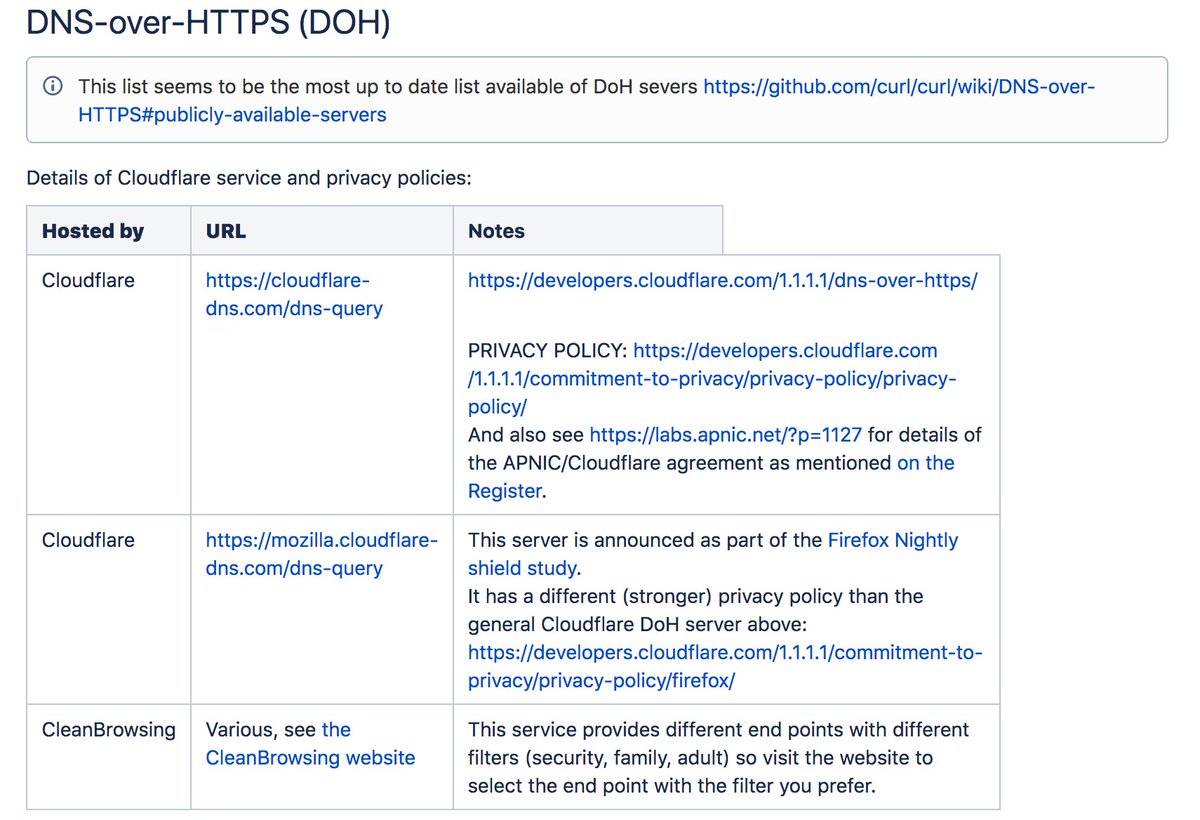Open the labs.apnic.net/?p=1127 link

click(x=725, y=434)
